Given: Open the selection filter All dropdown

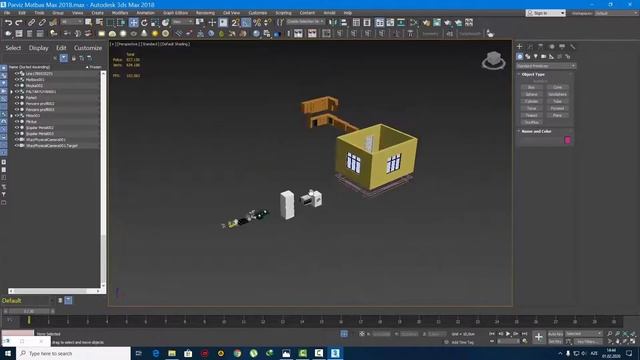Looking at the screenshot, I should coord(72,22).
